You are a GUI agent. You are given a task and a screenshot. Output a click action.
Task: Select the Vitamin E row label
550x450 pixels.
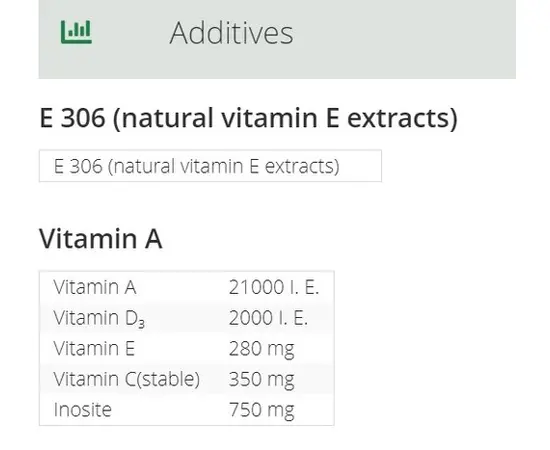click(94, 348)
